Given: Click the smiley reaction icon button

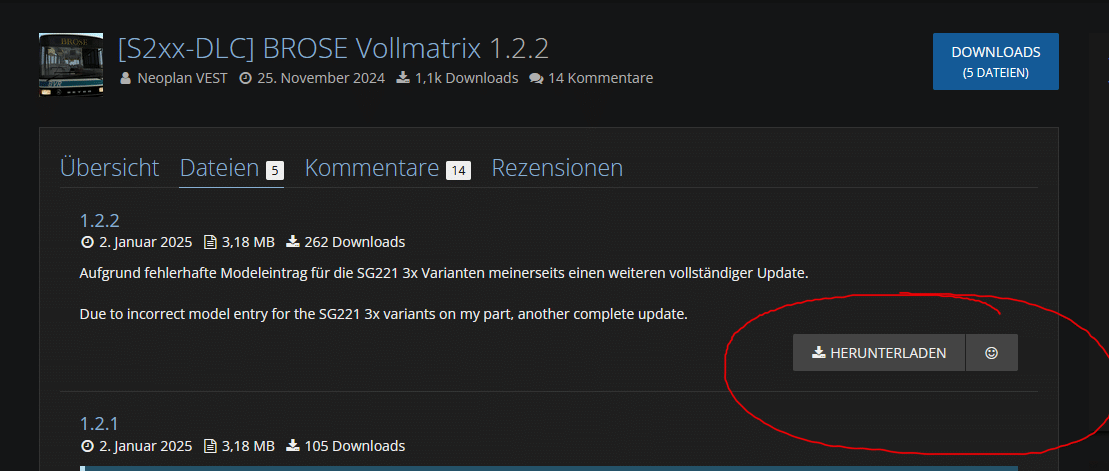Looking at the screenshot, I should pos(992,353).
